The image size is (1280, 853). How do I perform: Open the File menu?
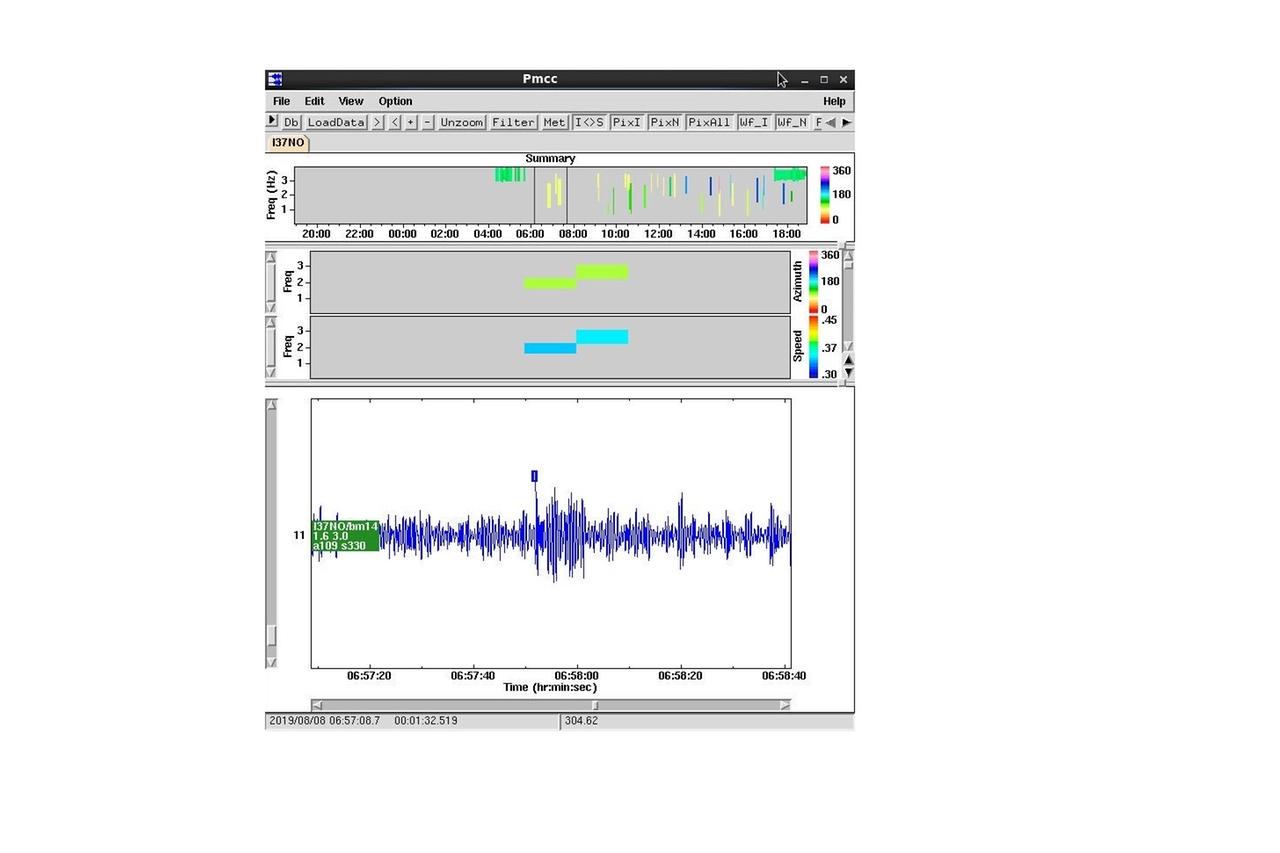(281, 101)
